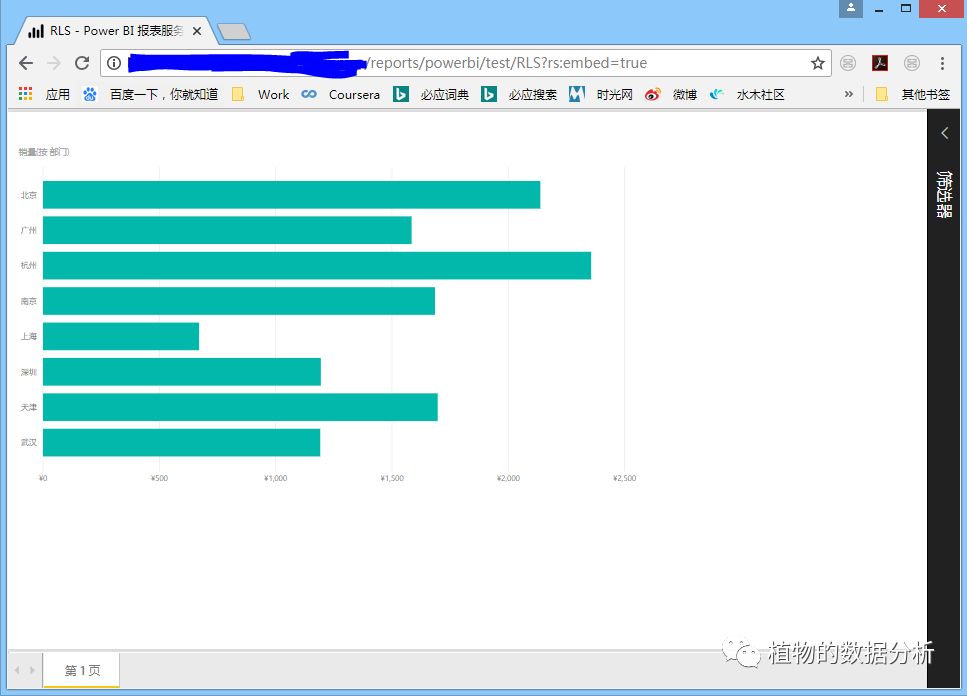Select the 第1页 report page tab
The width and height of the screenshot is (967, 696).
pos(82,670)
